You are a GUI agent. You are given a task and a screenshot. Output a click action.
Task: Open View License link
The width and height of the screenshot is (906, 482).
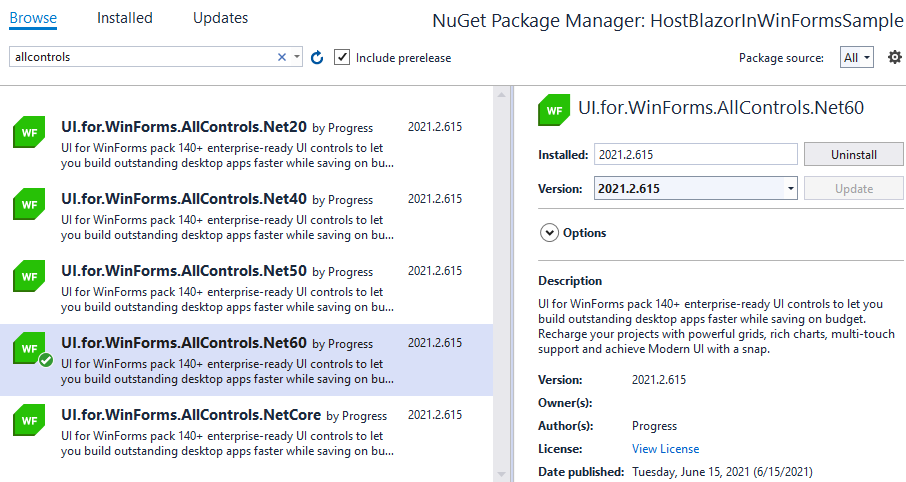(x=665, y=448)
